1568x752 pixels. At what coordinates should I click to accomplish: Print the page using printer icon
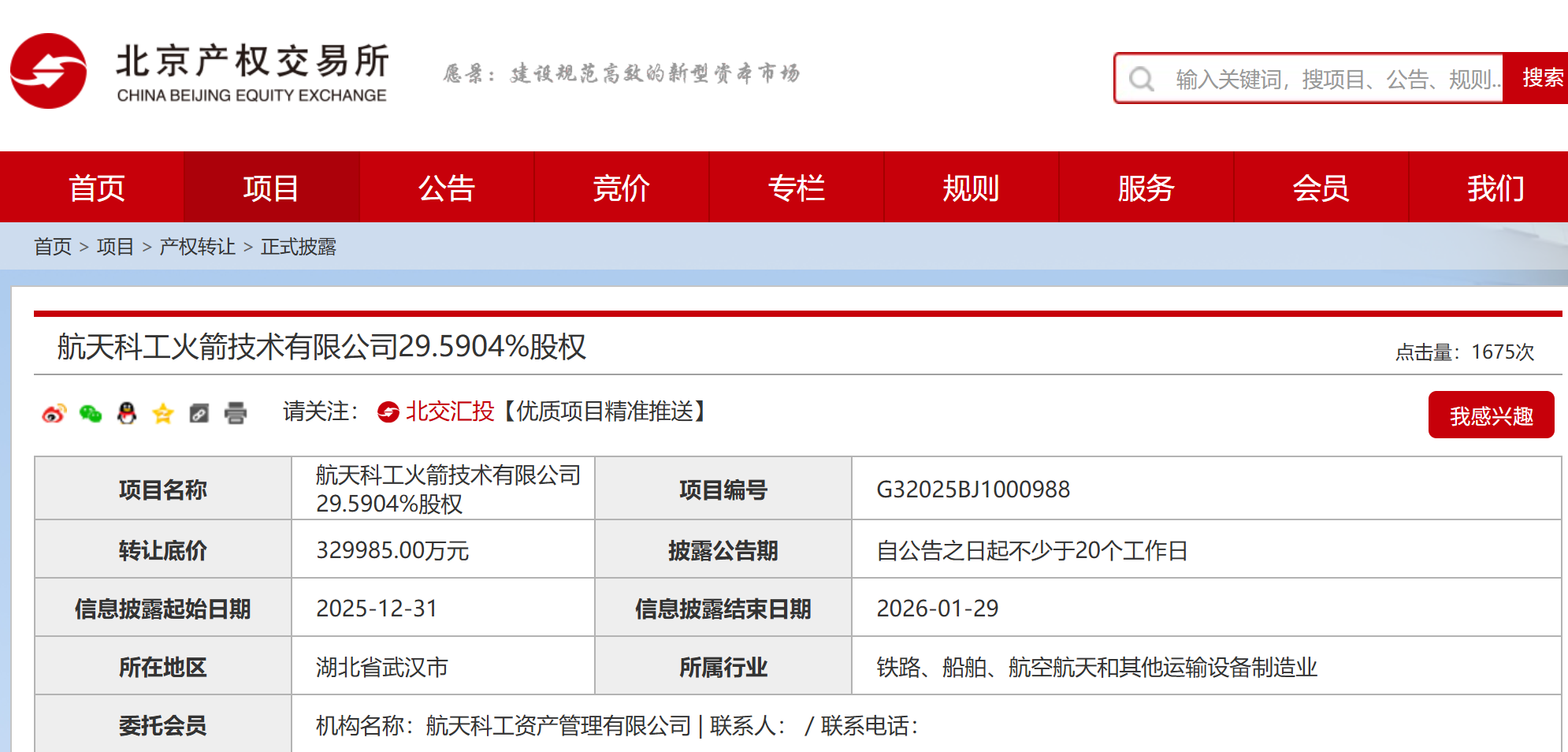point(236,413)
